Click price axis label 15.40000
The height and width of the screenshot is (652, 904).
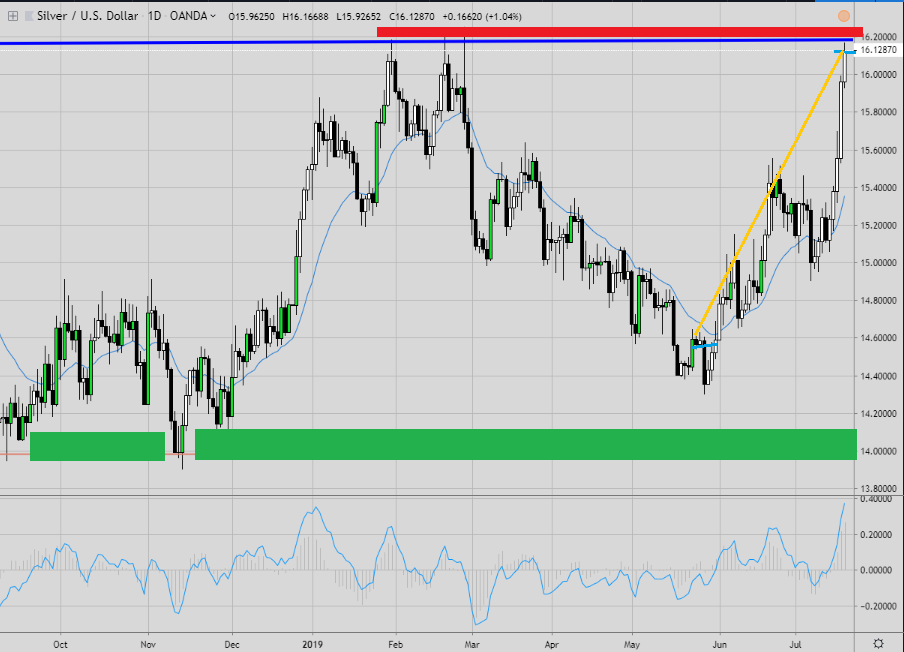tap(878, 187)
